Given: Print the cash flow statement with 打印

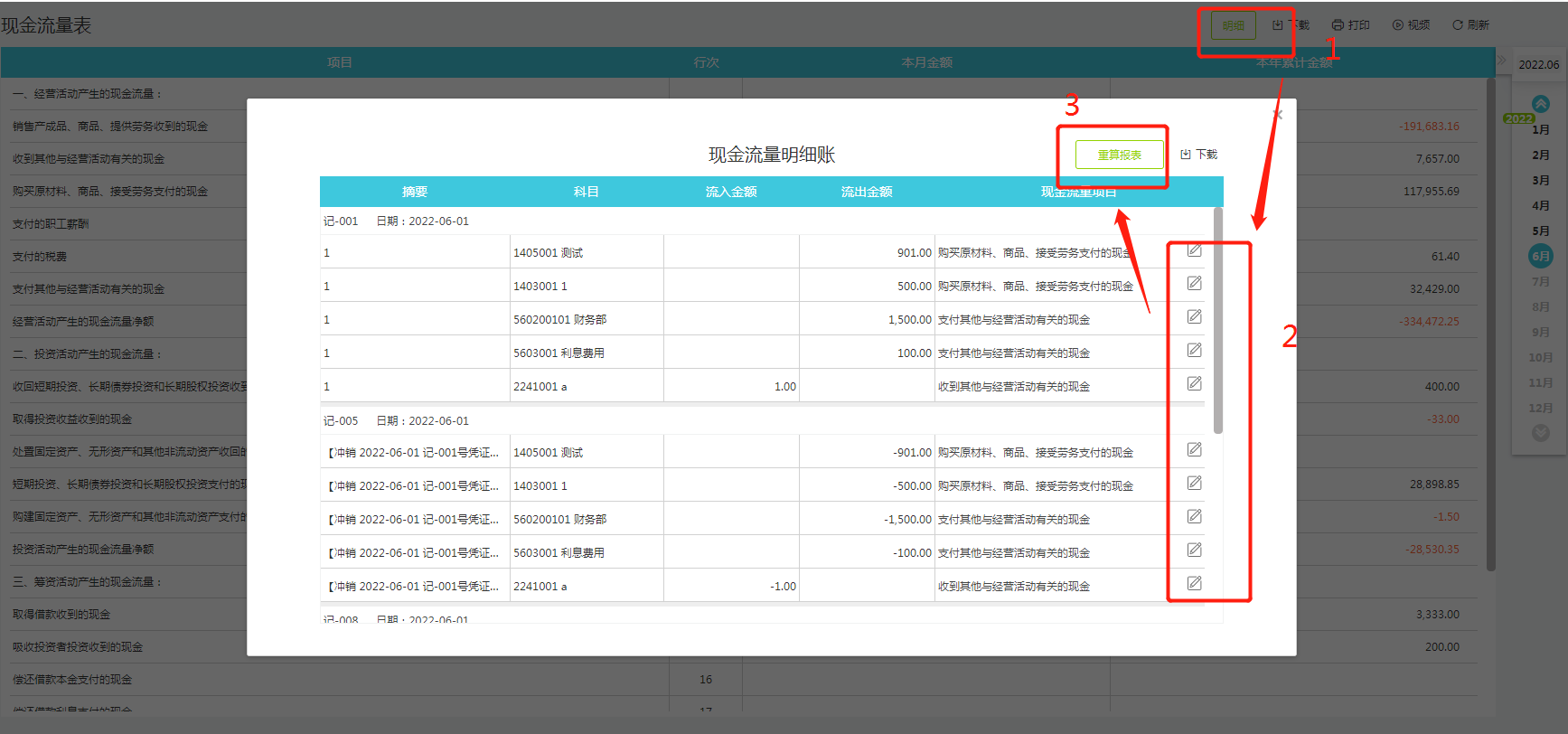Looking at the screenshot, I should 1351,25.
